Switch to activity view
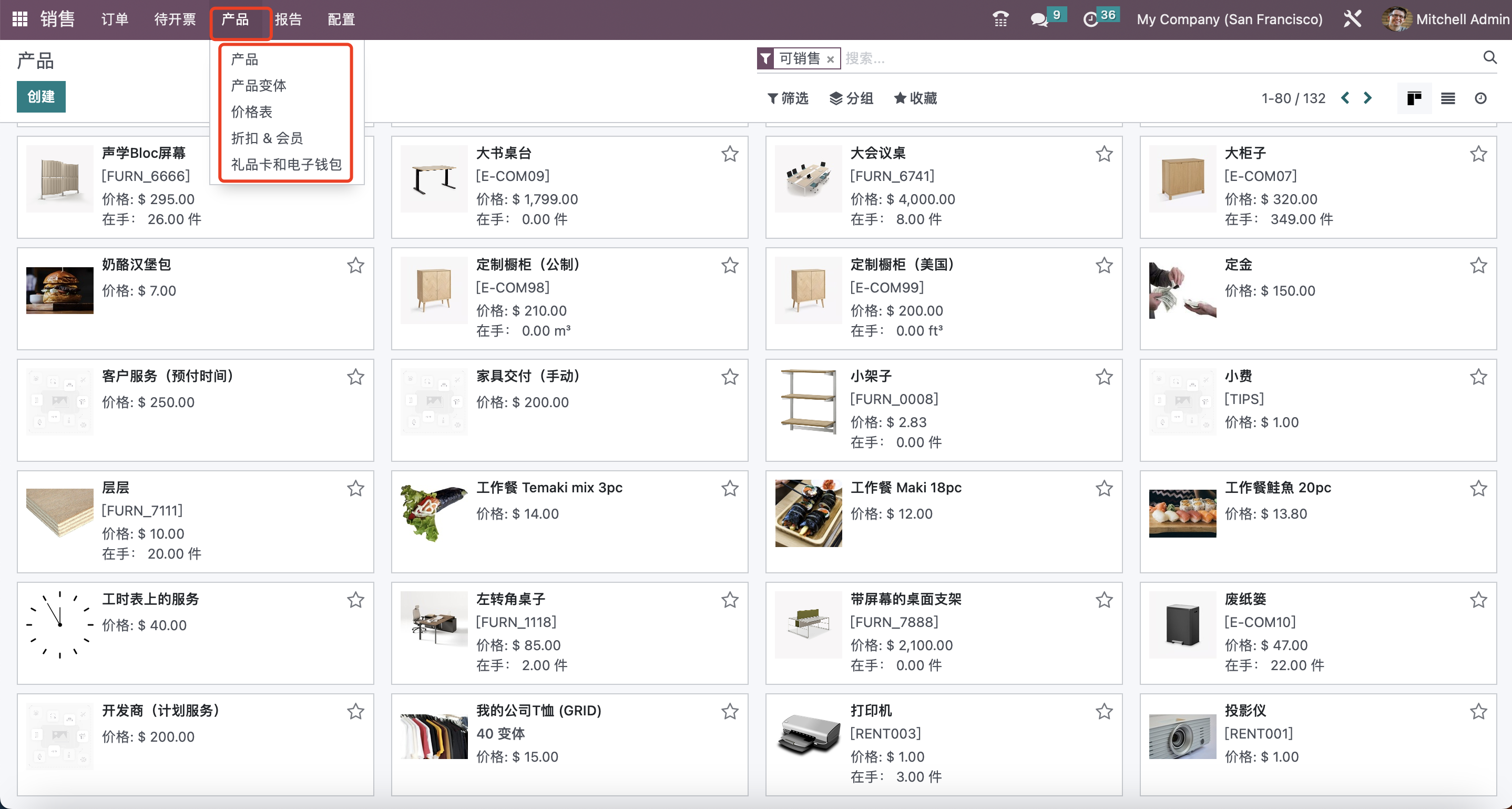The width and height of the screenshot is (1512, 809). tap(1480, 98)
